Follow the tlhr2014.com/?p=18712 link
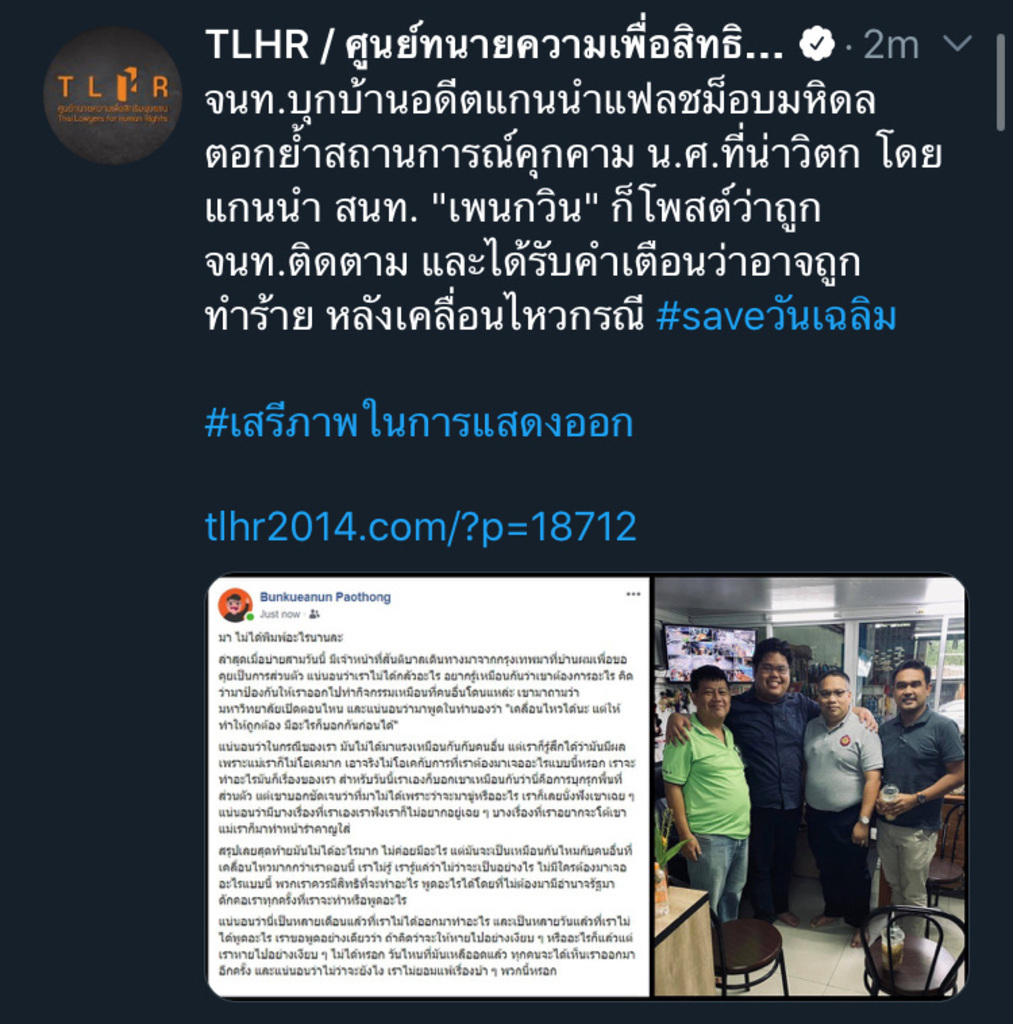Viewport: 1013px width, 1024px height. (421, 527)
